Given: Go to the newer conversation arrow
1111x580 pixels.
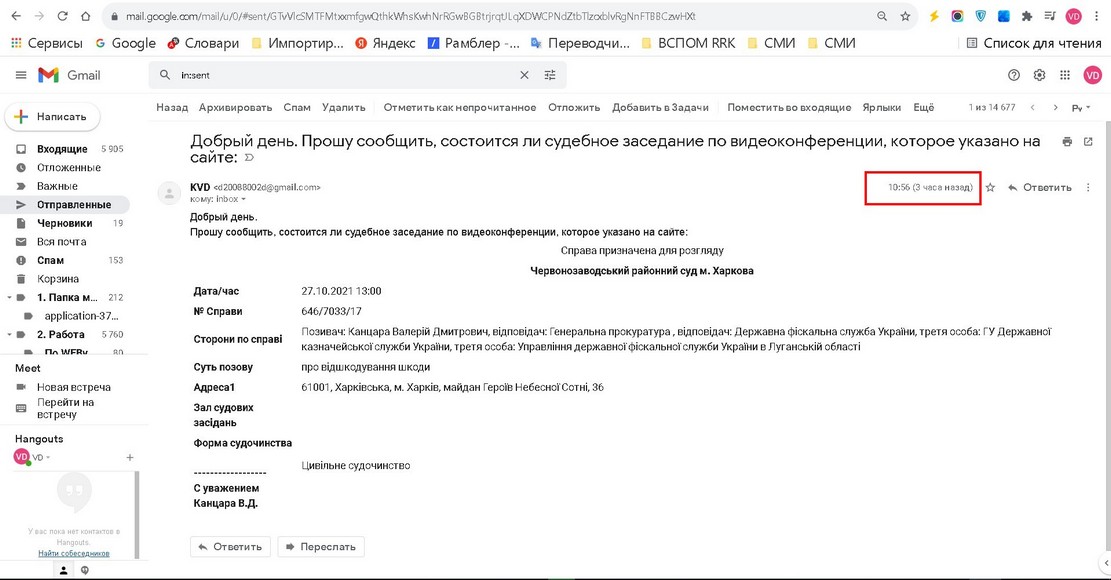Looking at the screenshot, I should [x=1032, y=108].
